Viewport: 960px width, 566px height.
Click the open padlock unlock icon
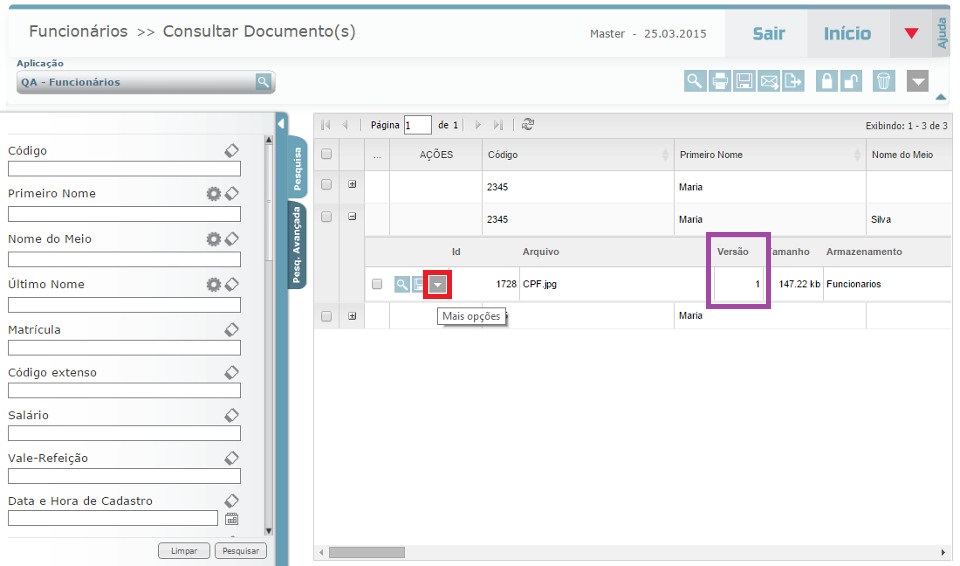coord(851,82)
